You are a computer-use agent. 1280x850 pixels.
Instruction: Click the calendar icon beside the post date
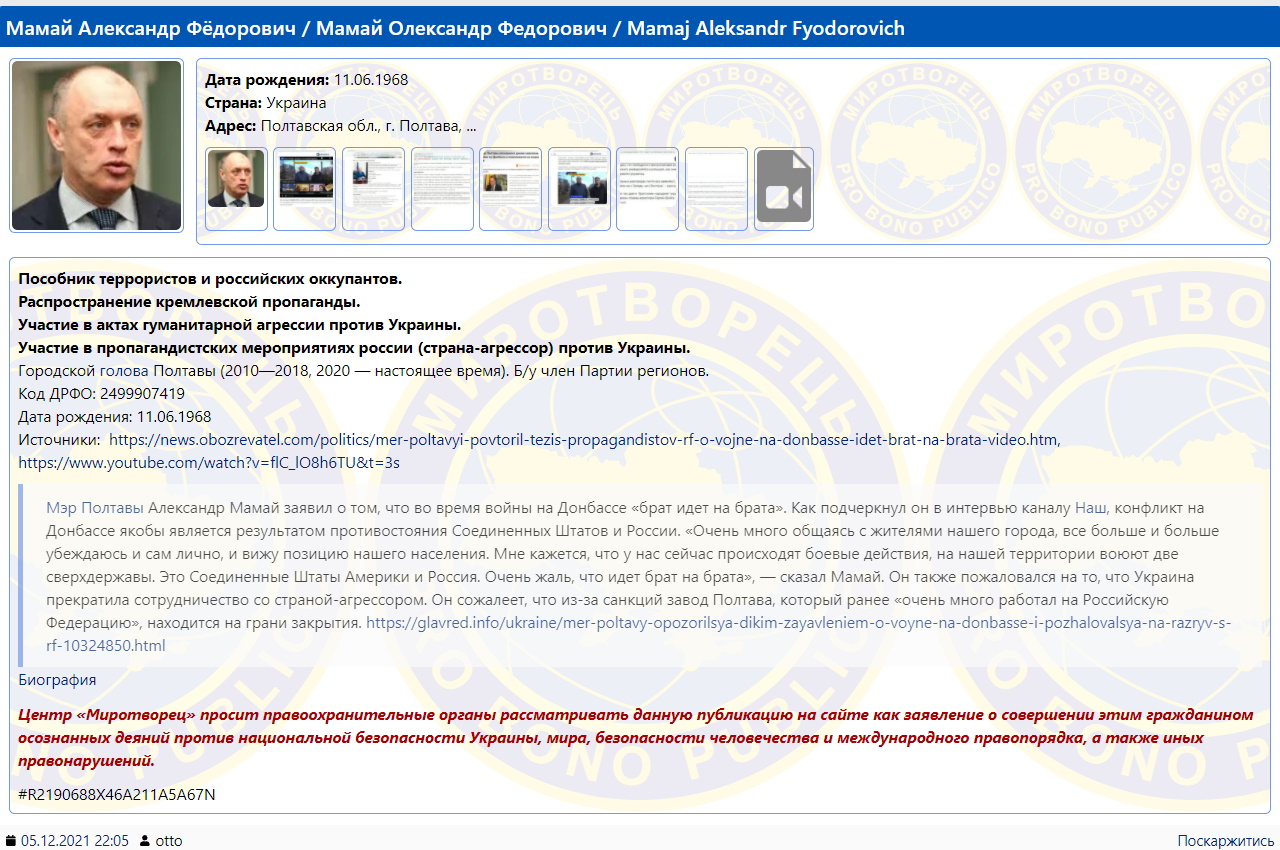point(11,841)
